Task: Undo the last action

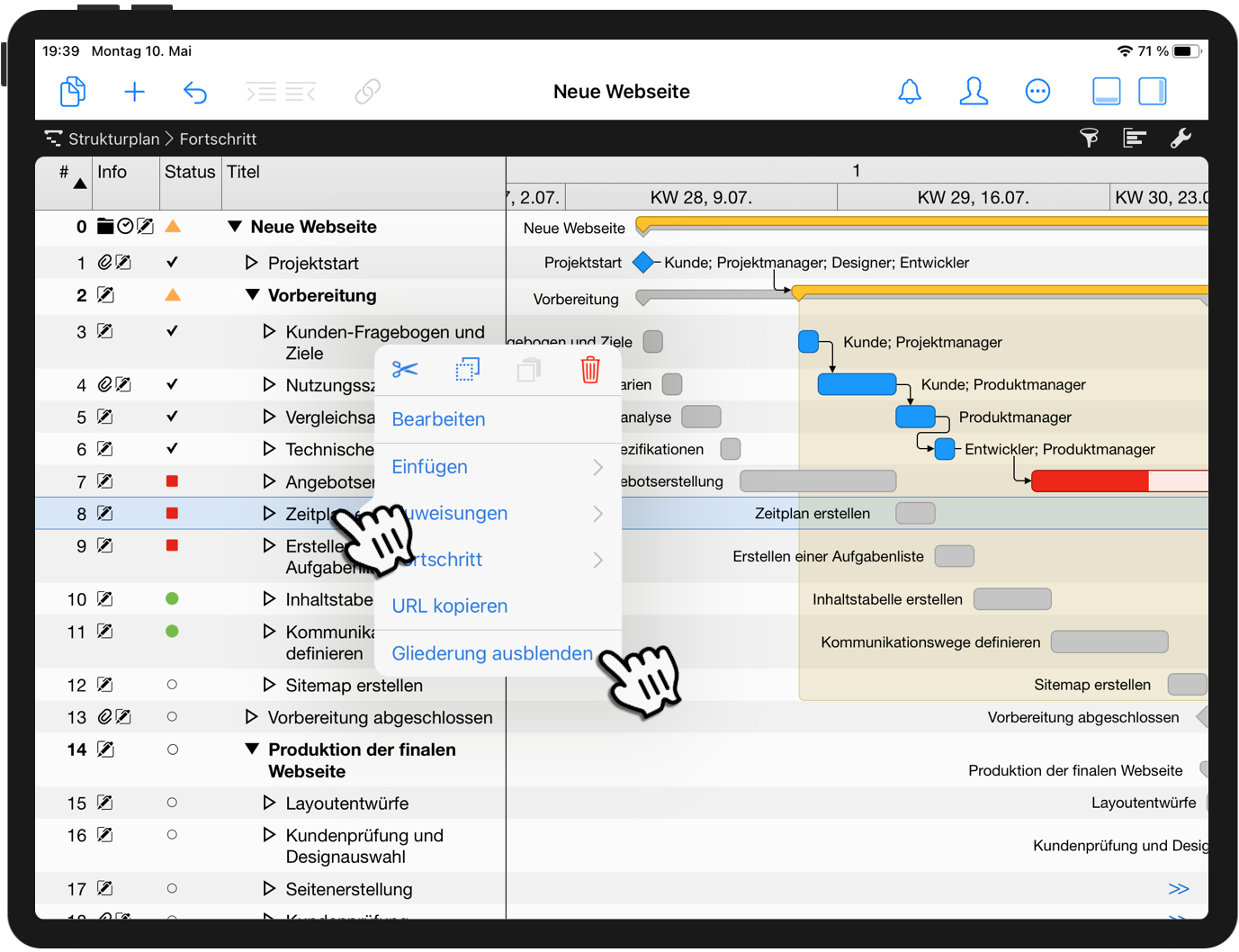Action: coord(195,91)
